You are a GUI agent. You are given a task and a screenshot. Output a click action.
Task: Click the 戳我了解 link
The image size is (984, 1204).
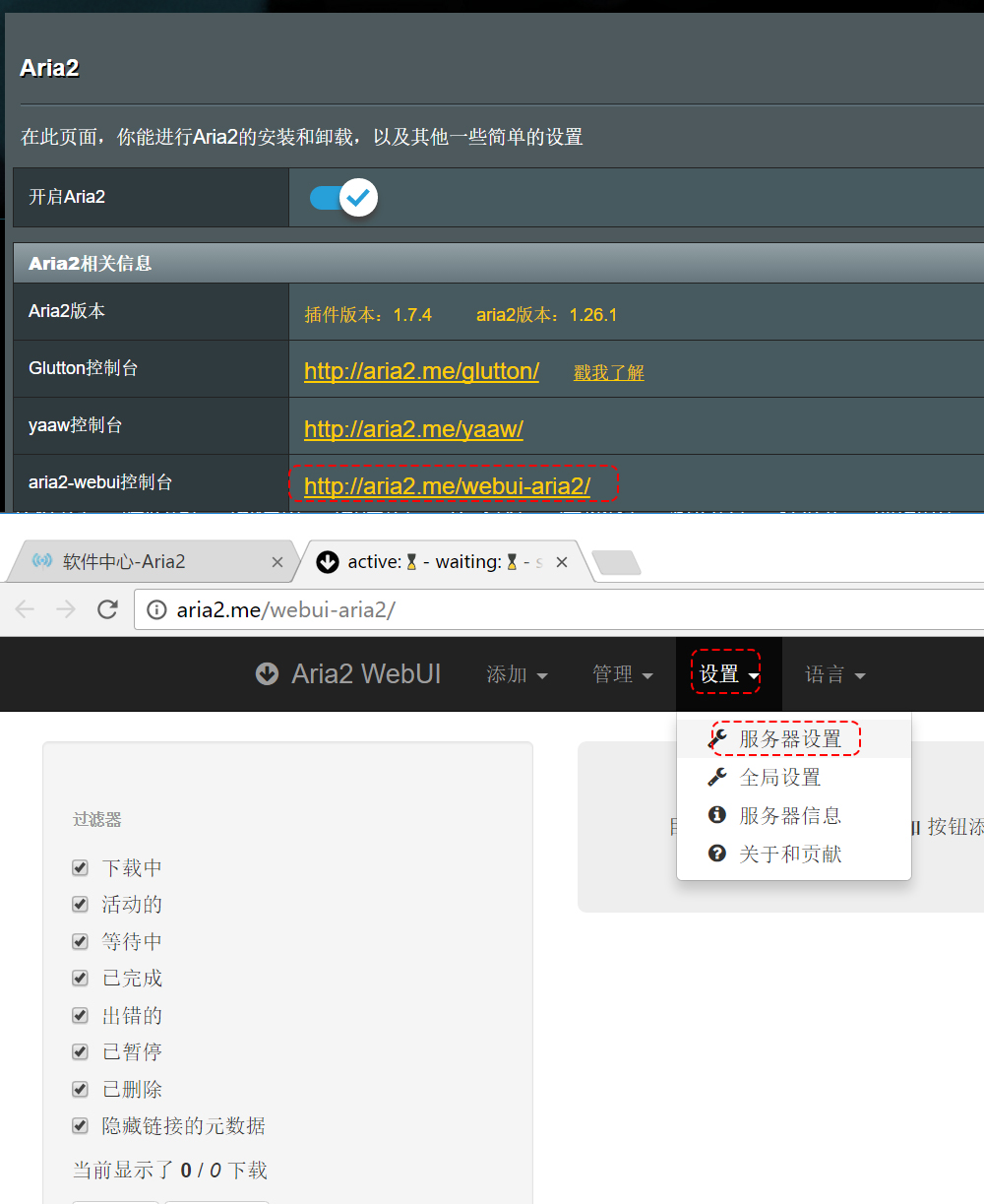(x=608, y=371)
